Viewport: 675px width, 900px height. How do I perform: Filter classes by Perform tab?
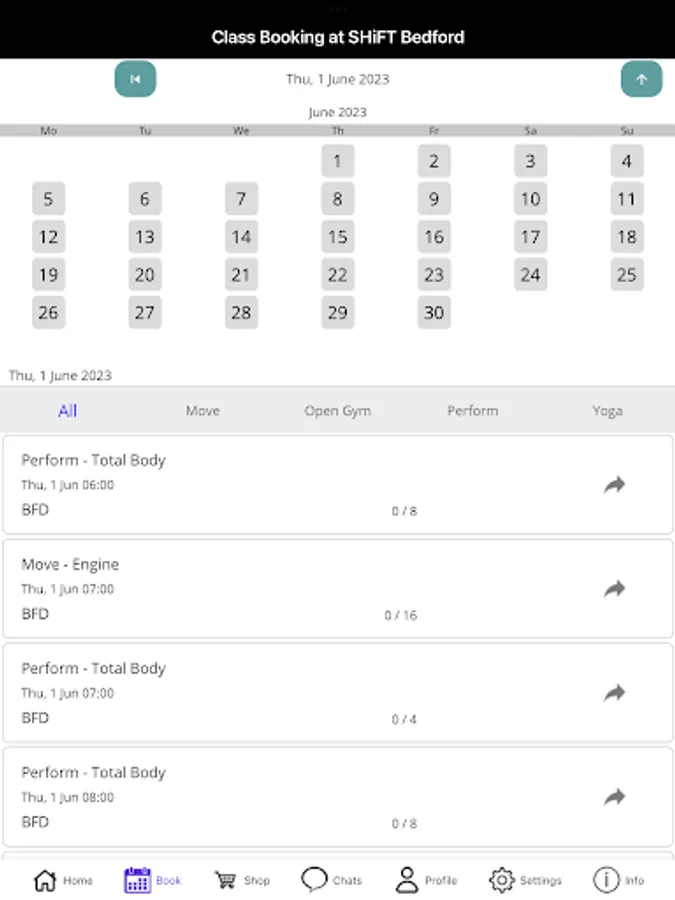coord(472,411)
